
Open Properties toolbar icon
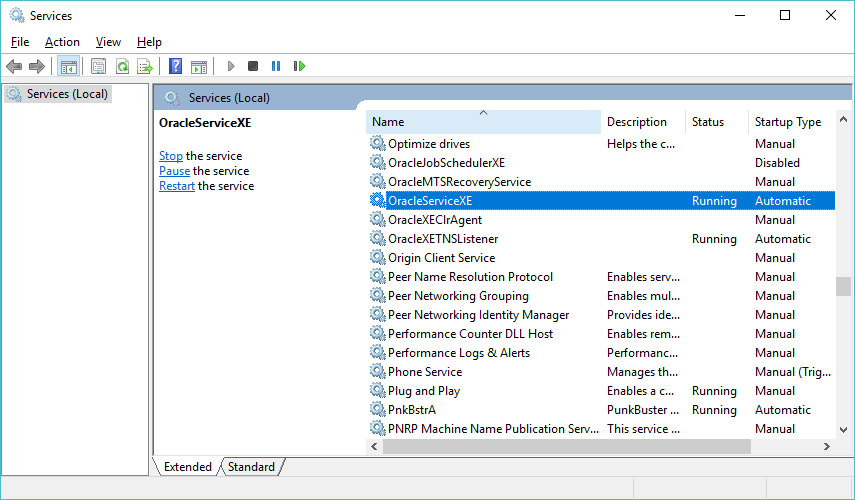click(x=98, y=67)
